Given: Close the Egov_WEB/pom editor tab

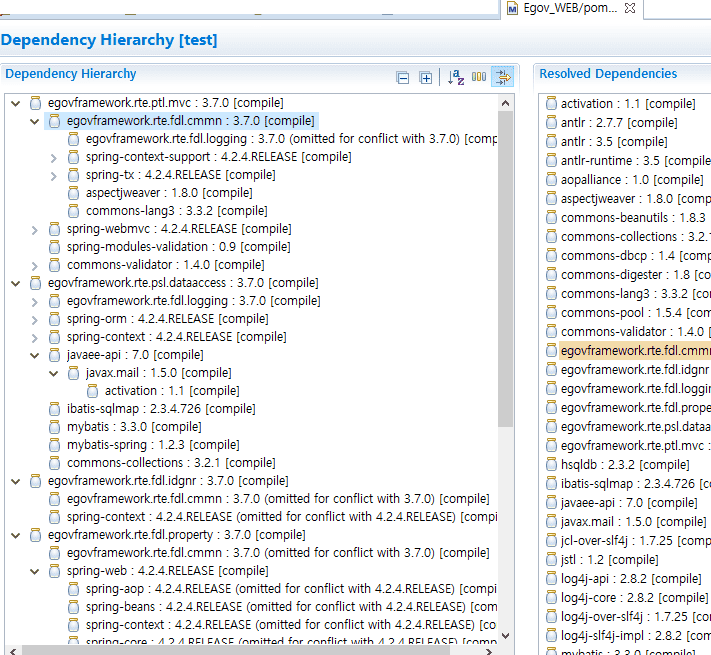Looking at the screenshot, I should [x=630, y=8].
